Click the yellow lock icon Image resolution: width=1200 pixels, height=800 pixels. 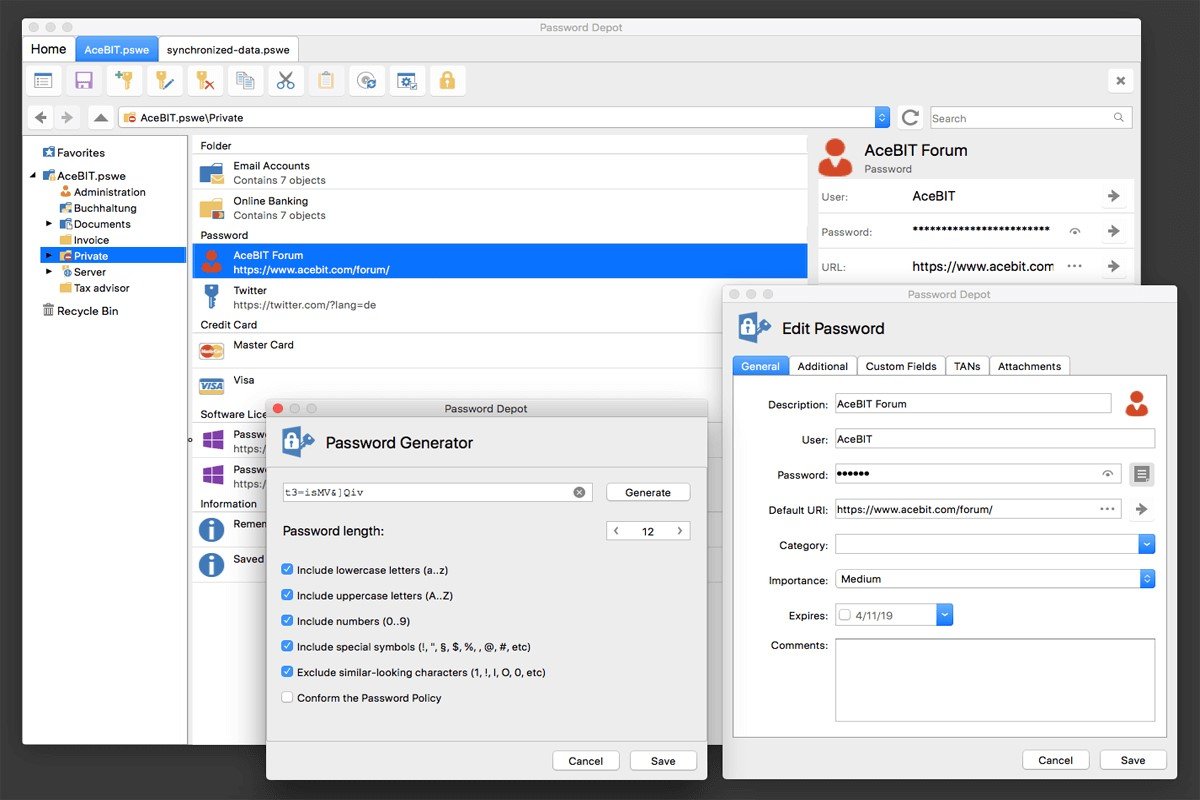(x=448, y=81)
